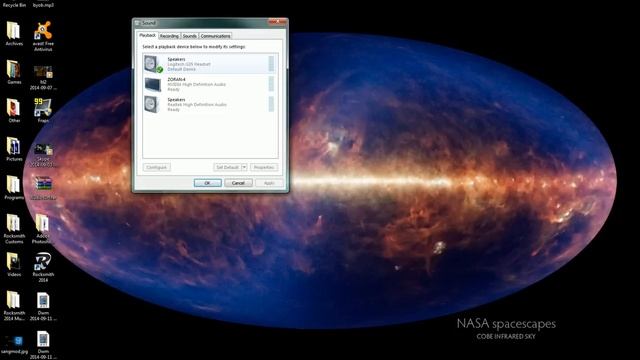The width and height of the screenshot is (640, 360).
Task: Close the Sound dialog window
Action: [x=278, y=22]
